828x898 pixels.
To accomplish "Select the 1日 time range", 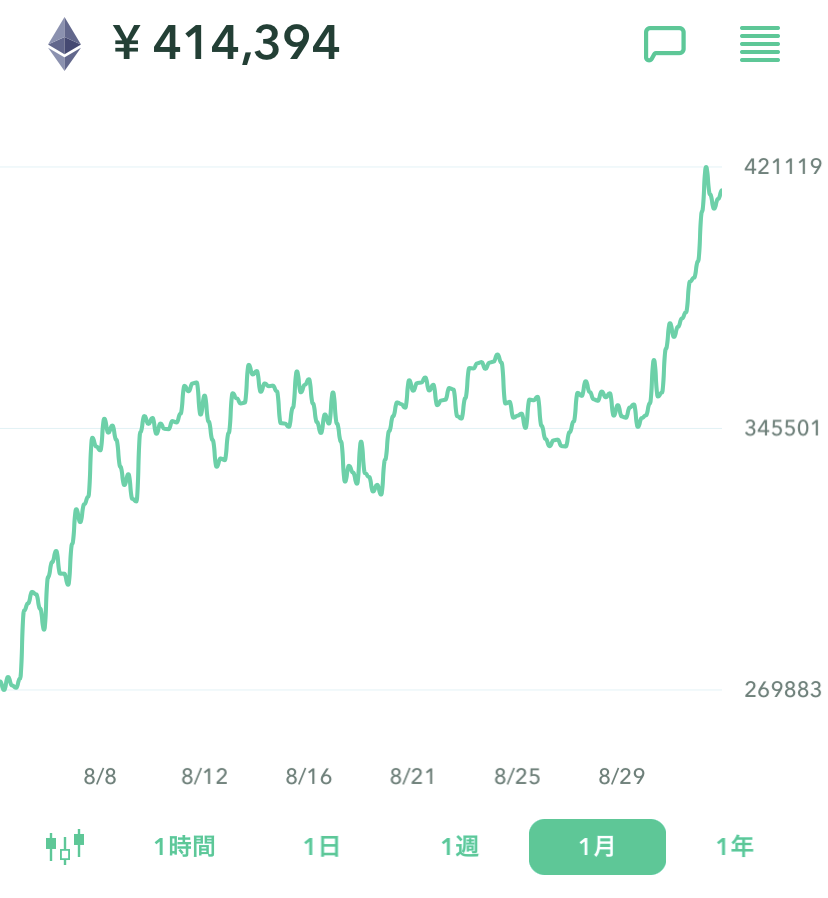I will pos(322,847).
